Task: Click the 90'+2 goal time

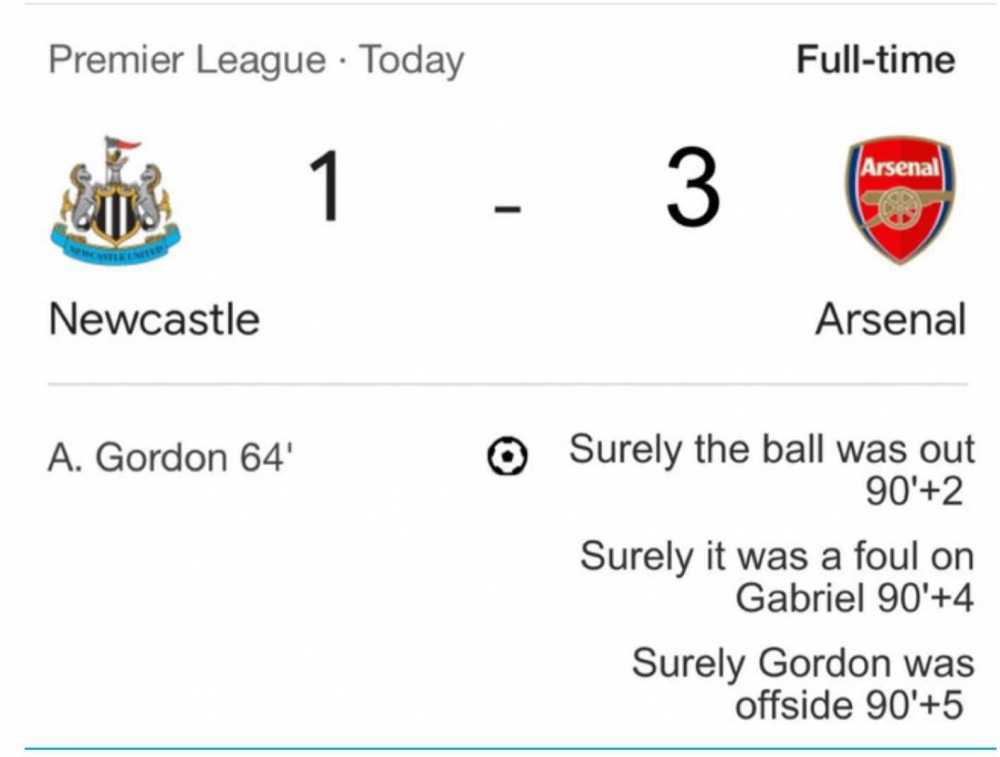Action: (914, 492)
